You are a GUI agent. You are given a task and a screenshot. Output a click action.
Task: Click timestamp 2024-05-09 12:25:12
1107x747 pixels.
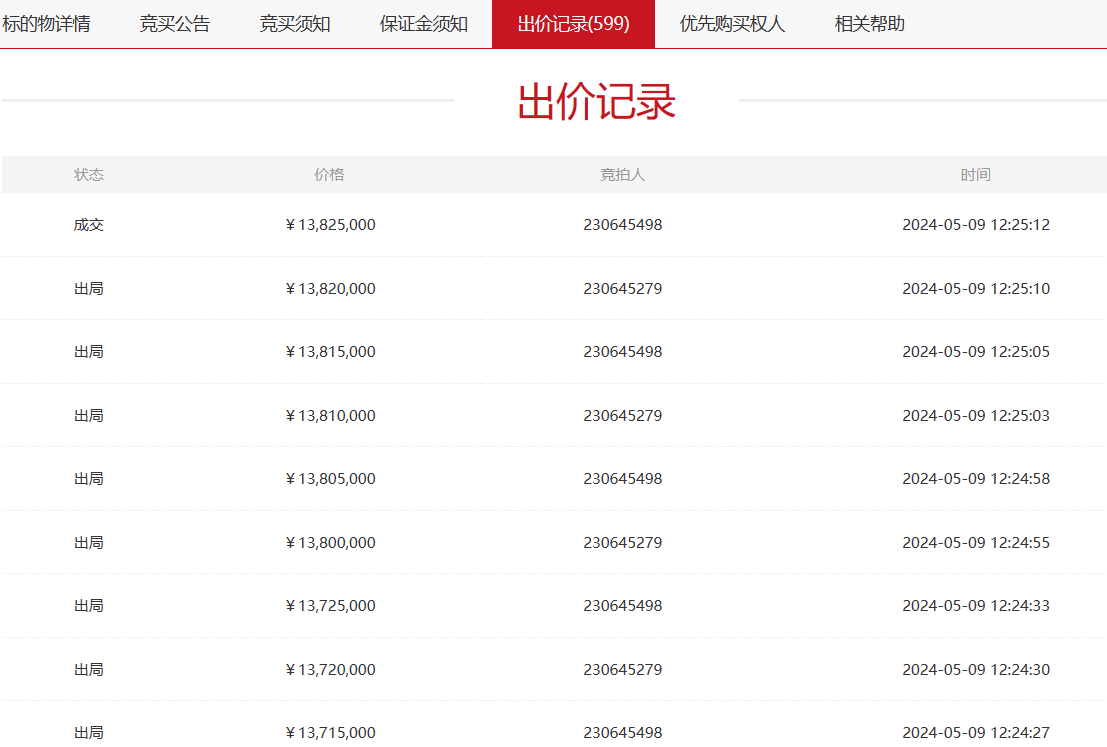tap(976, 225)
